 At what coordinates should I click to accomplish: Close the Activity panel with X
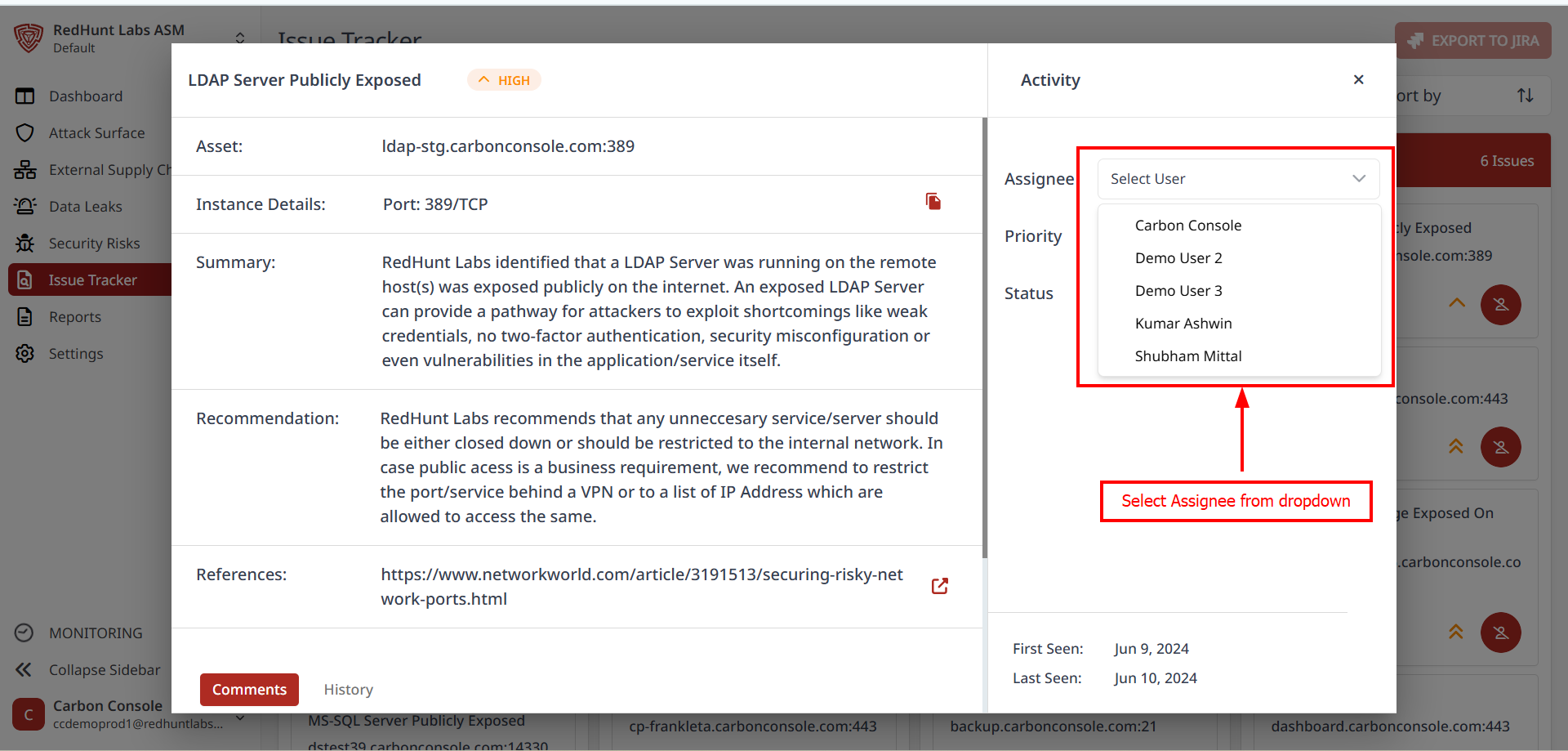tap(1359, 79)
